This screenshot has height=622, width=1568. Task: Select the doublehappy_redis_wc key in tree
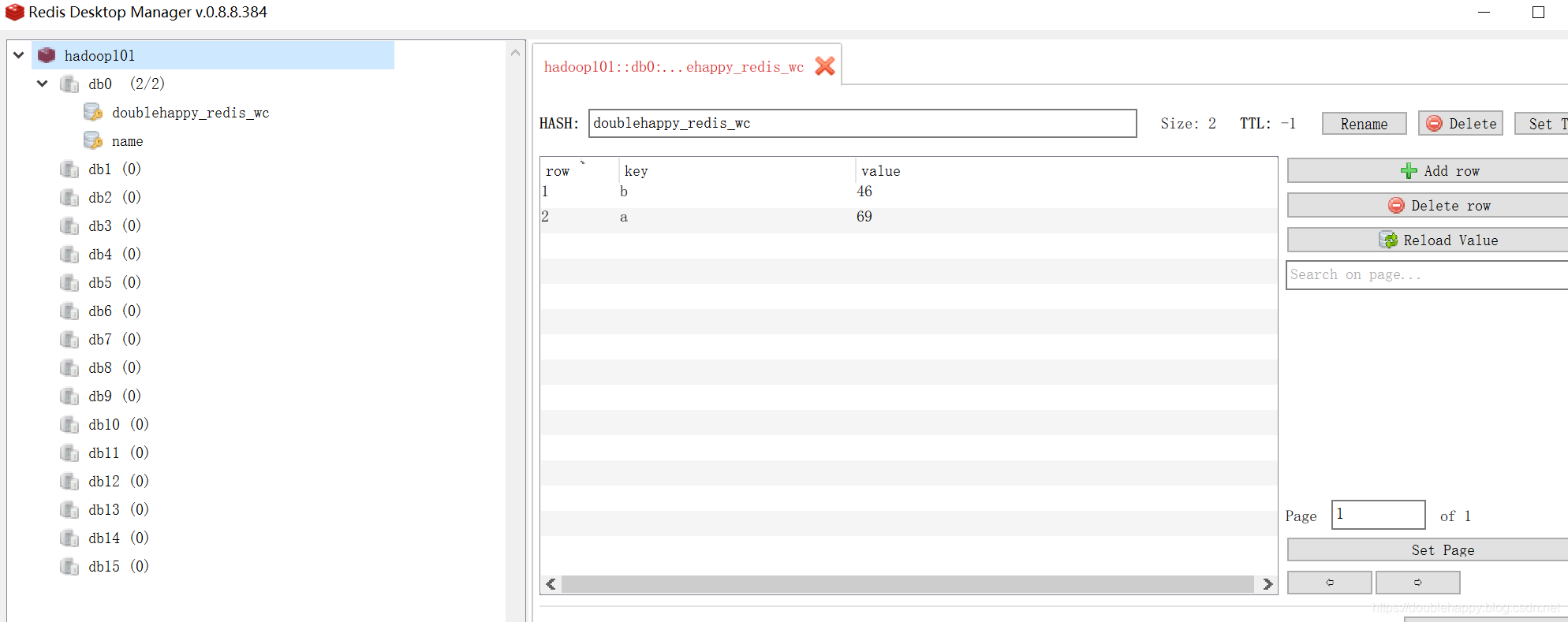coord(190,113)
